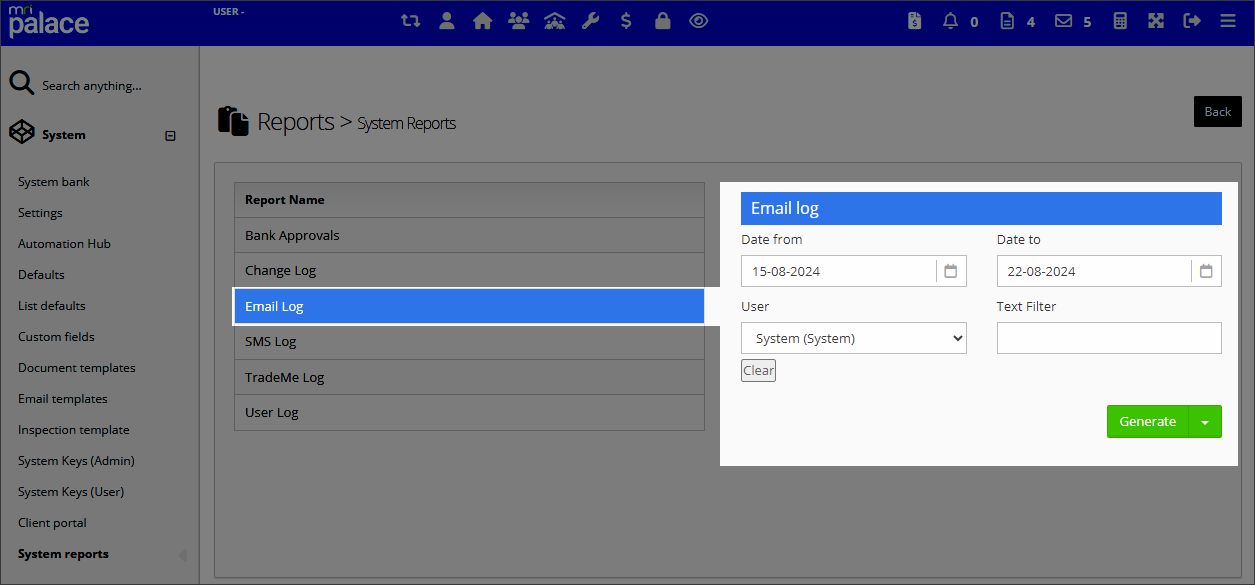Open the wrench maintenance icon
This screenshot has width=1255, height=585.
tap(590, 20)
